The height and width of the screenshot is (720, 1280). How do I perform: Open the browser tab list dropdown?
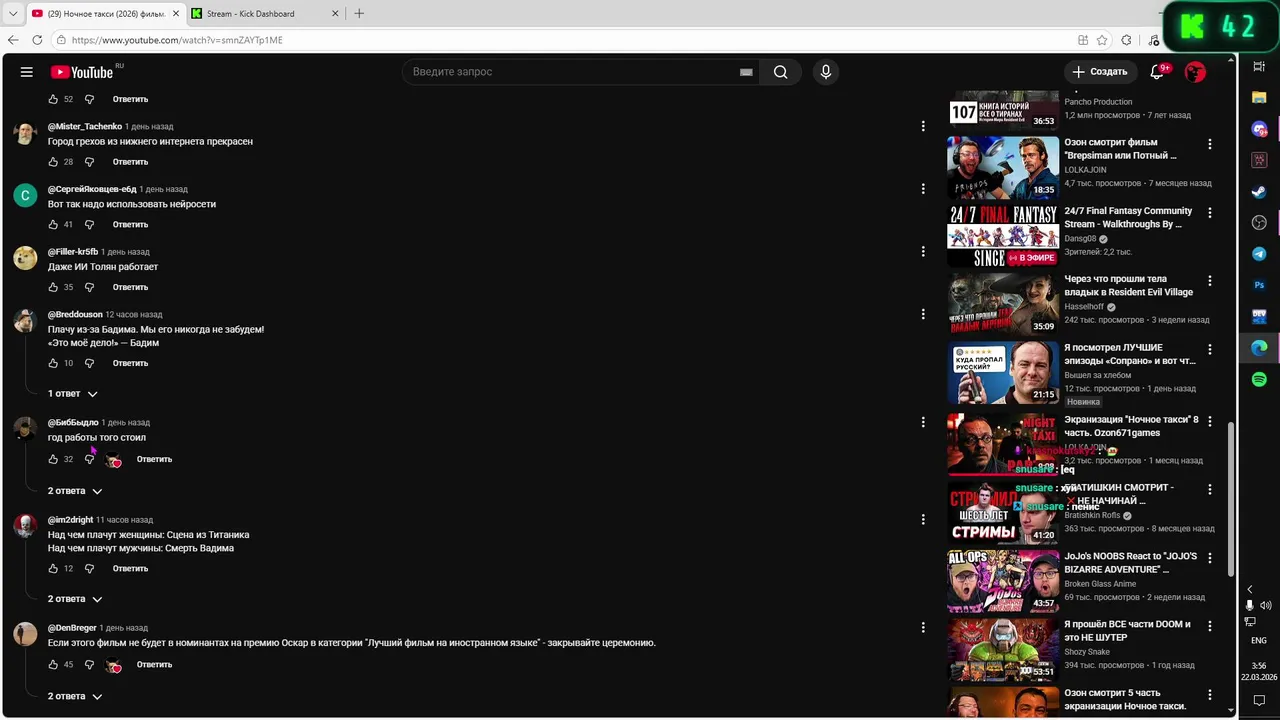tap(13, 13)
